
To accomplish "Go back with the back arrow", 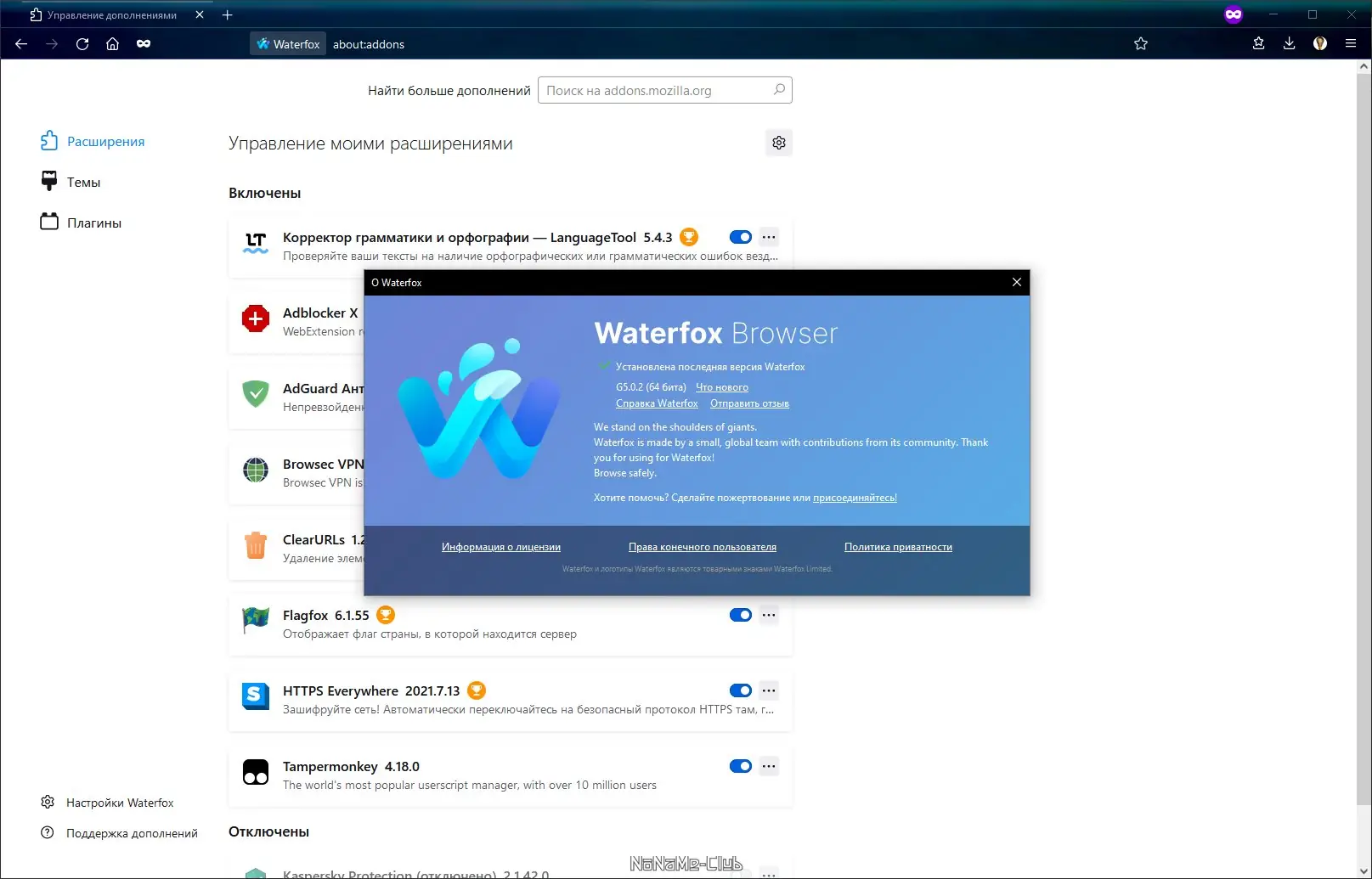I will 21,44.
